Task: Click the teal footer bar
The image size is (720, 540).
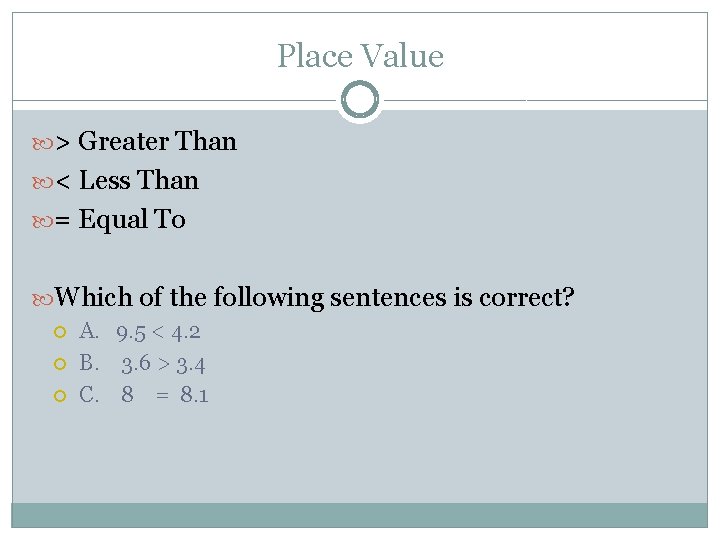Action: 360,514
